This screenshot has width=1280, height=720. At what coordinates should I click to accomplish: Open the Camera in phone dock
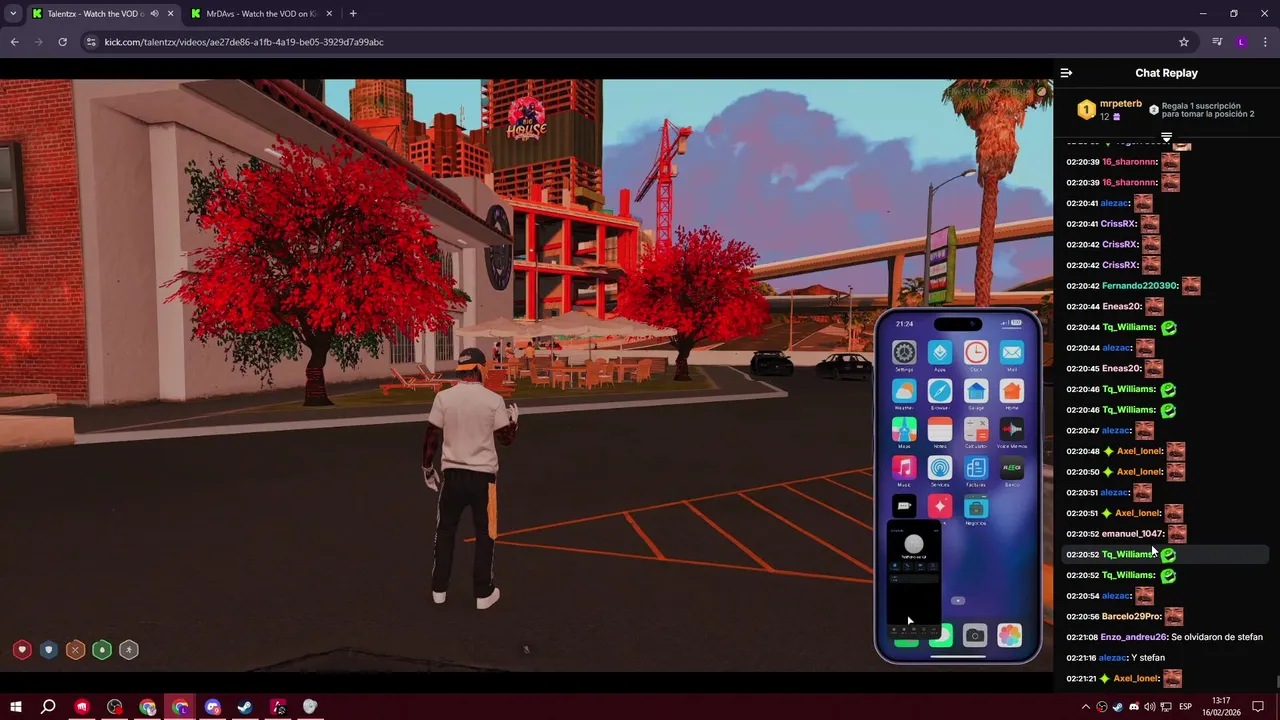[975, 635]
